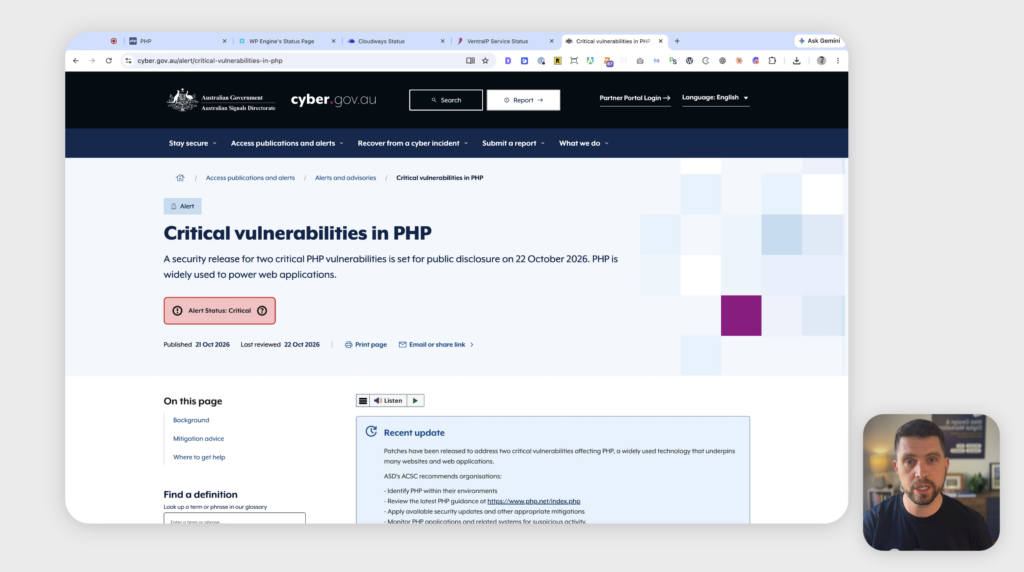Click the Alert Status: Critical badge
This screenshot has height=572, width=1024.
pyautogui.click(x=219, y=311)
